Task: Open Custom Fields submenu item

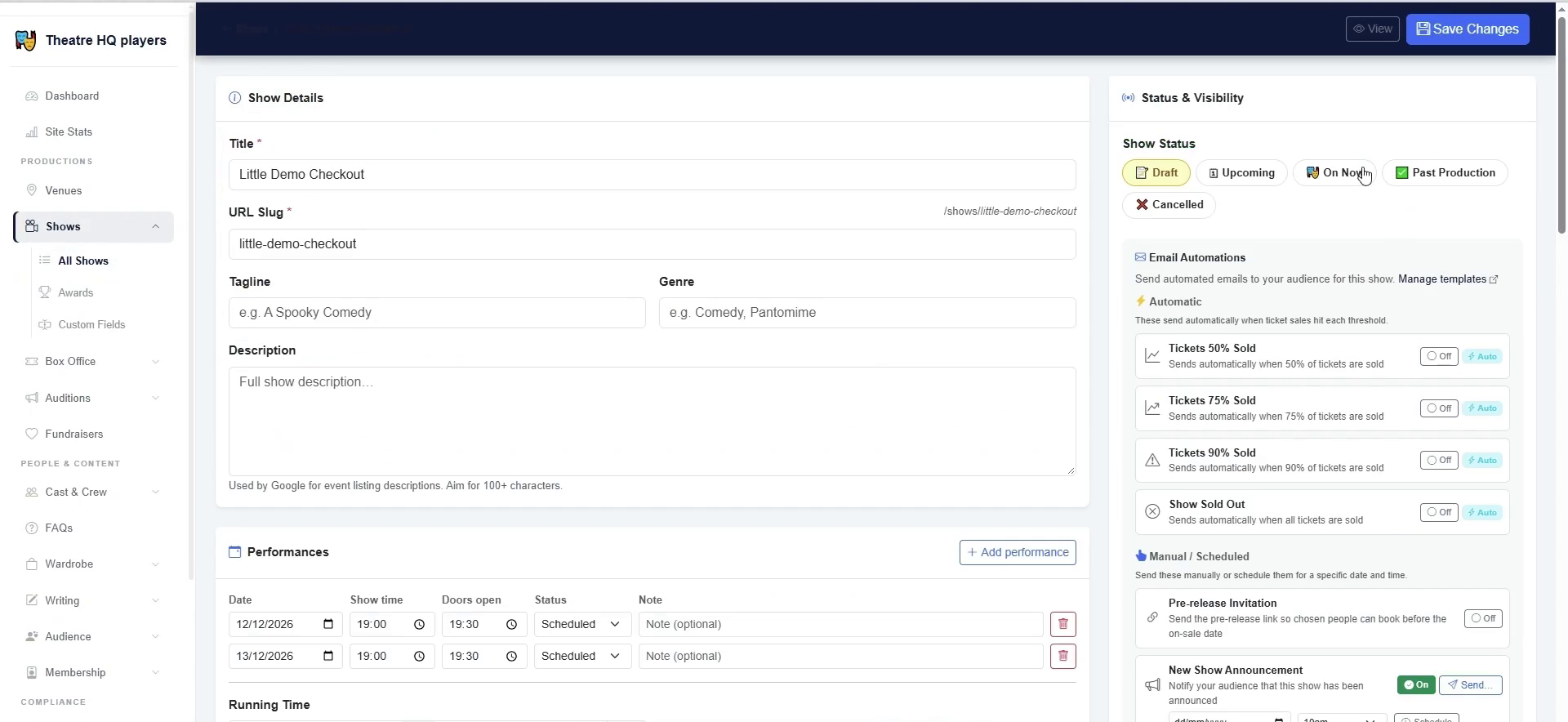Action: pyautogui.click(x=91, y=324)
